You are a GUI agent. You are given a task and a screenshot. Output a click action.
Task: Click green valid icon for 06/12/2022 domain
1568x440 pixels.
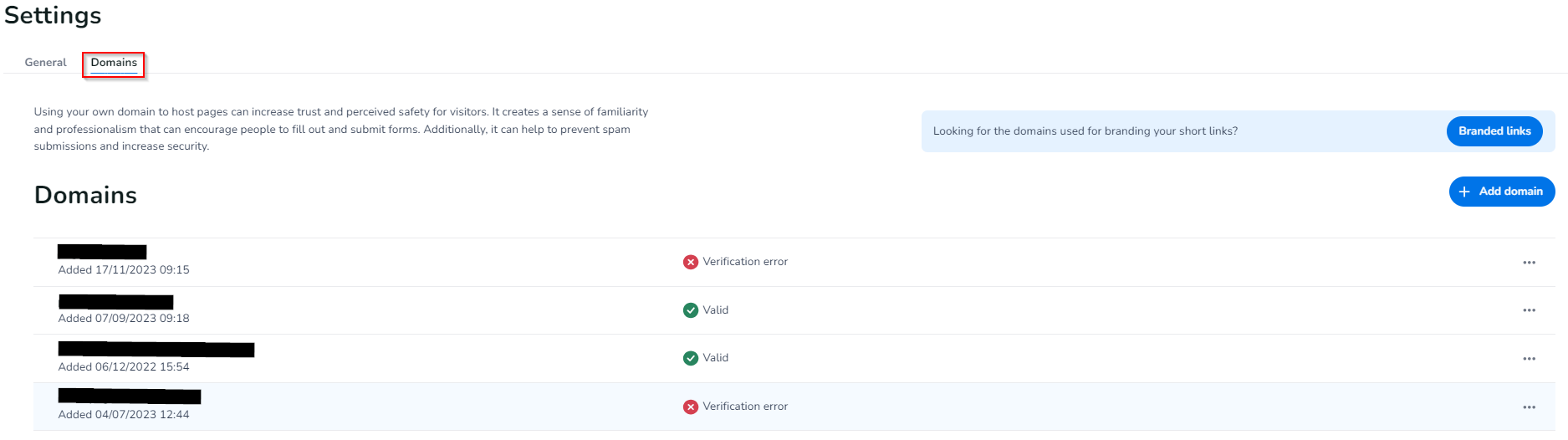pos(691,358)
